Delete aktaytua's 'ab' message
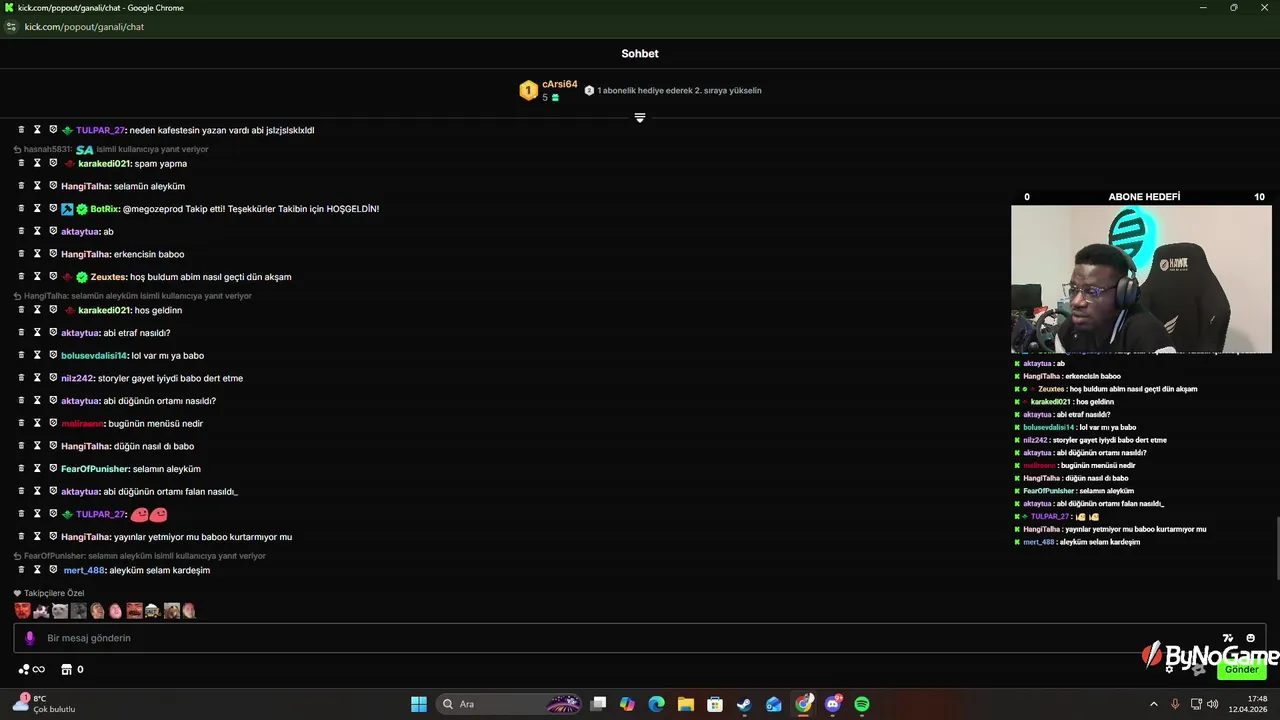The height and width of the screenshot is (720, 1280). pos(21,231)
